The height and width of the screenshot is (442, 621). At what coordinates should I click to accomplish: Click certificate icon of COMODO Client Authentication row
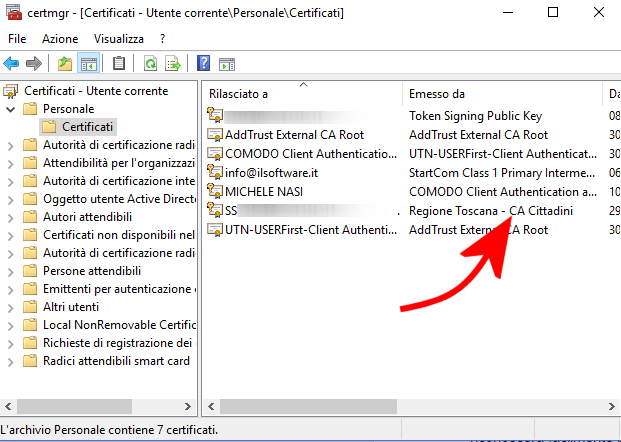pos(215,154)
